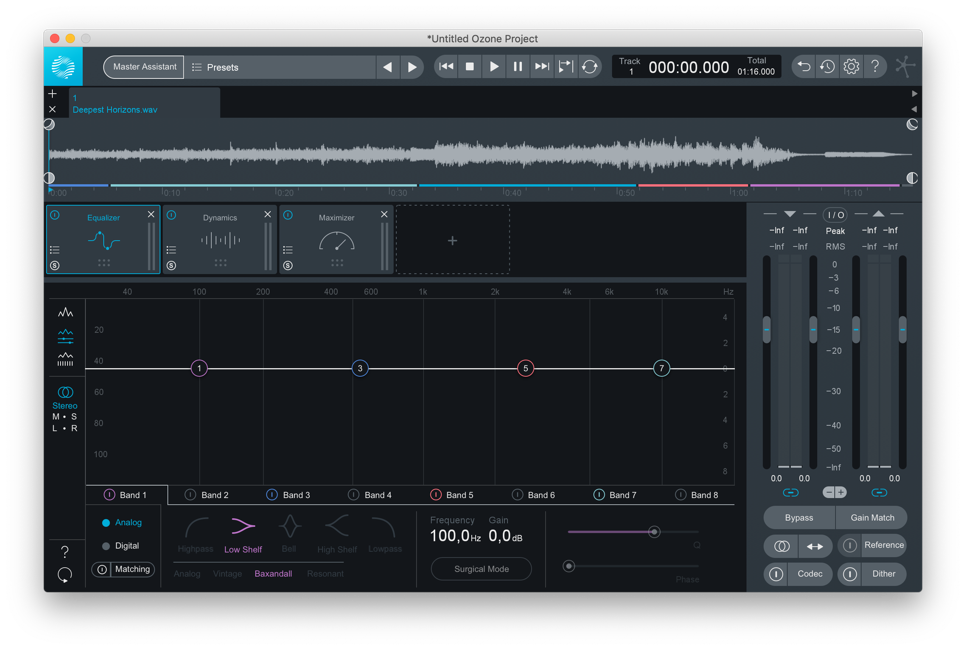Screen dimensions: 966x650
Task: Adjust the Phase slider handle
Action: [x=569, y=566]
